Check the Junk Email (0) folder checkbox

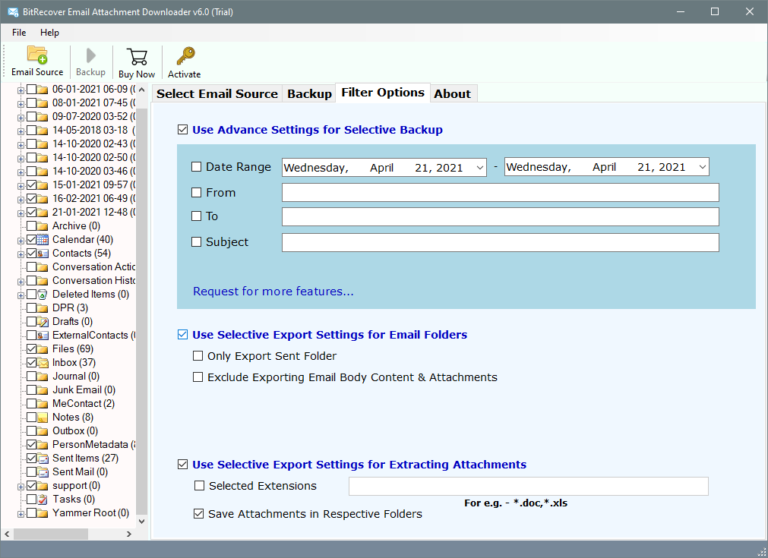click(x=32, y=390)
